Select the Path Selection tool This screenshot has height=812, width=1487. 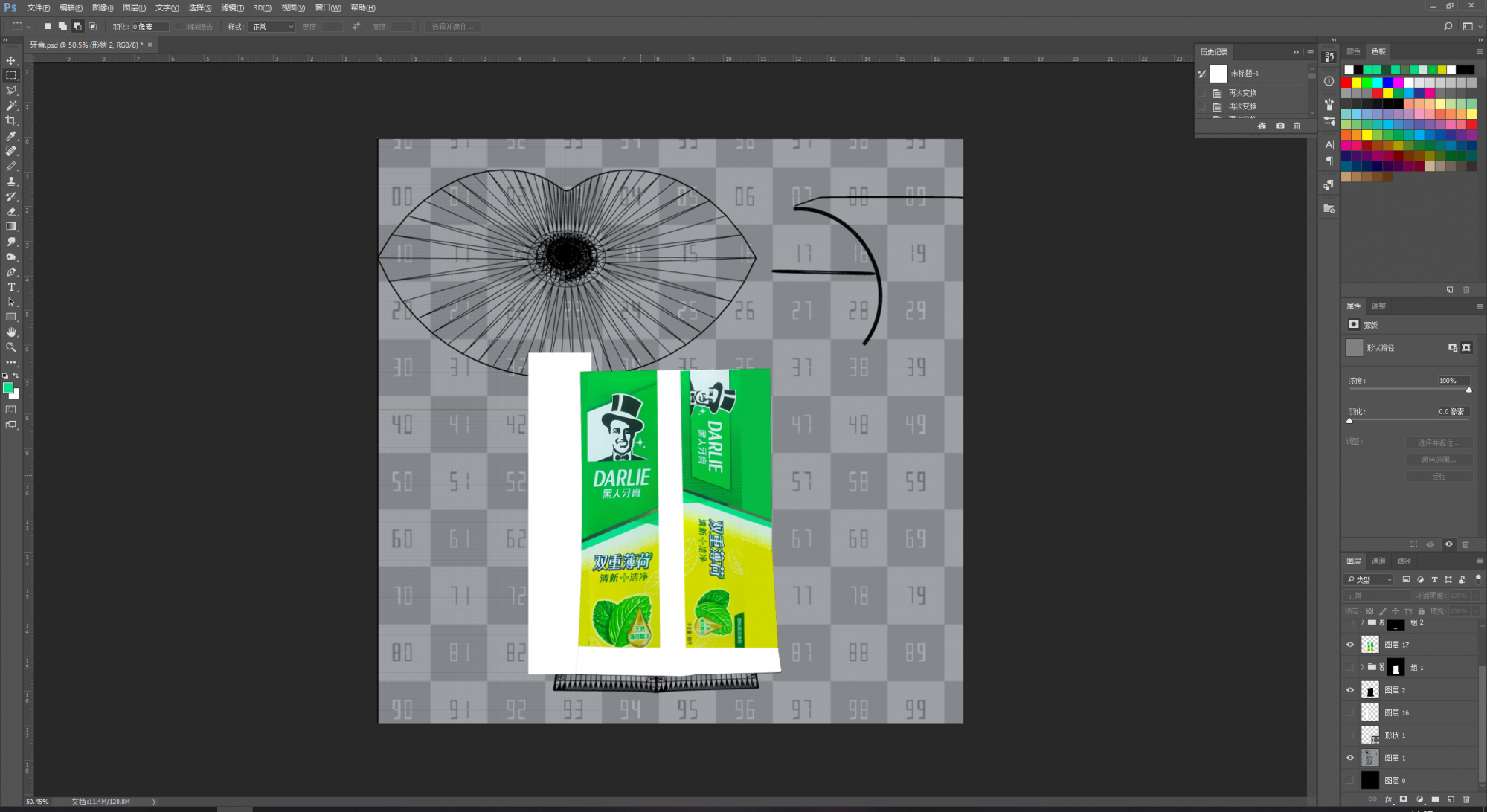11,303
